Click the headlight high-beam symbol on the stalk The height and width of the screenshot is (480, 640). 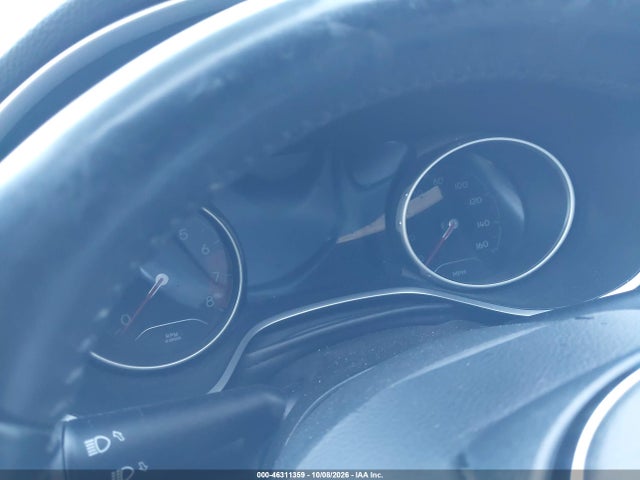pyautogui.click(x=98, y=445)
